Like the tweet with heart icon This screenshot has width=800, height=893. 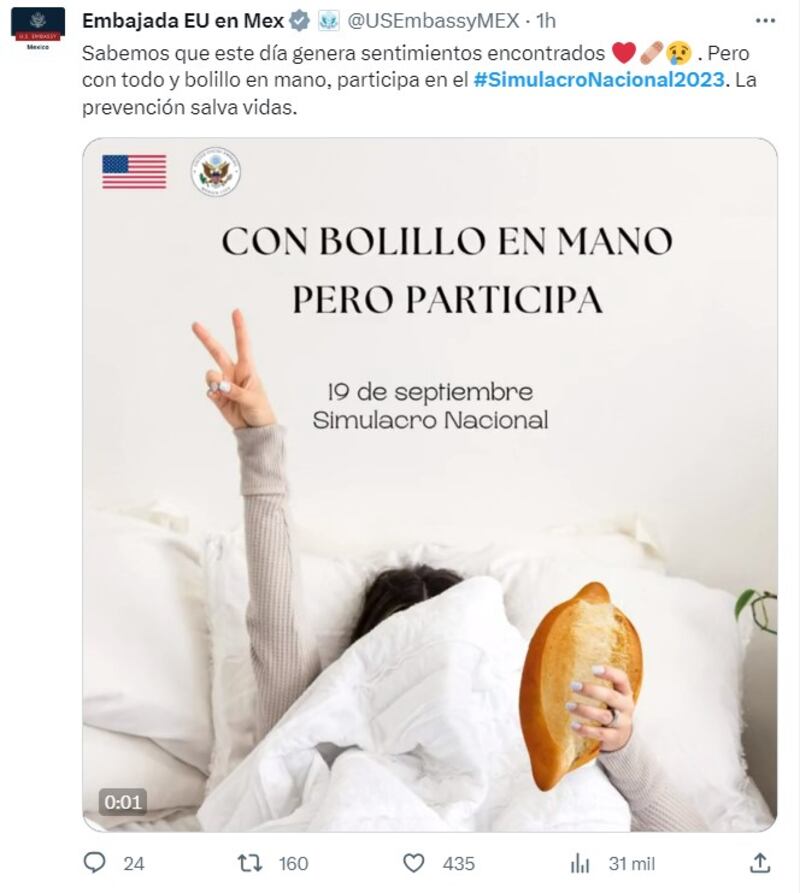(413, 863)
